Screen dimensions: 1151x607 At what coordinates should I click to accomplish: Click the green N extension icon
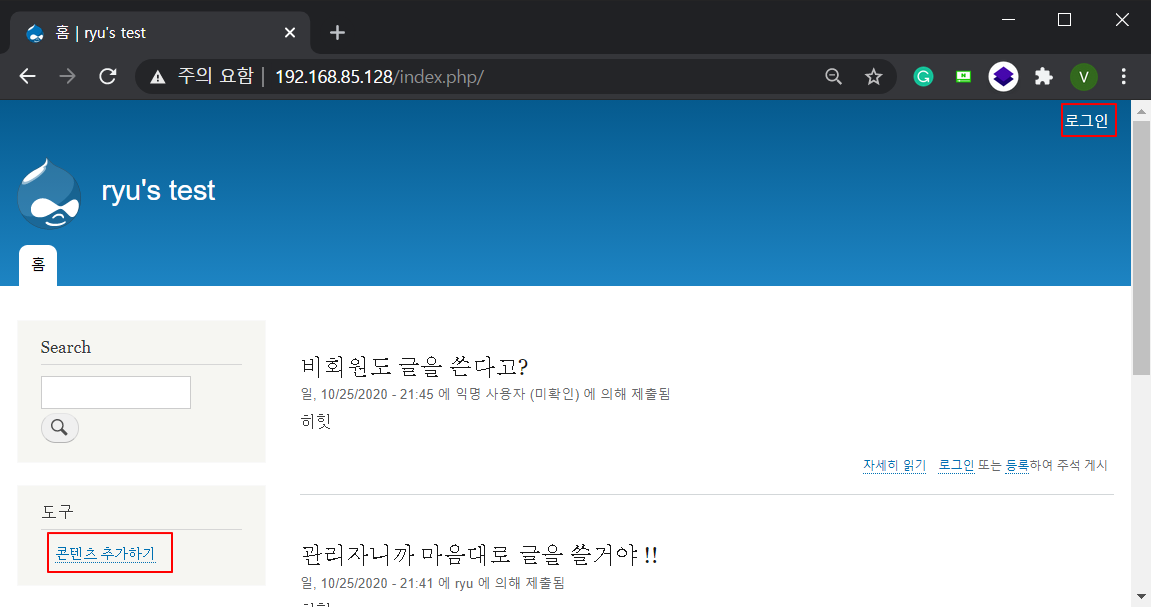[x=963, y=76]
